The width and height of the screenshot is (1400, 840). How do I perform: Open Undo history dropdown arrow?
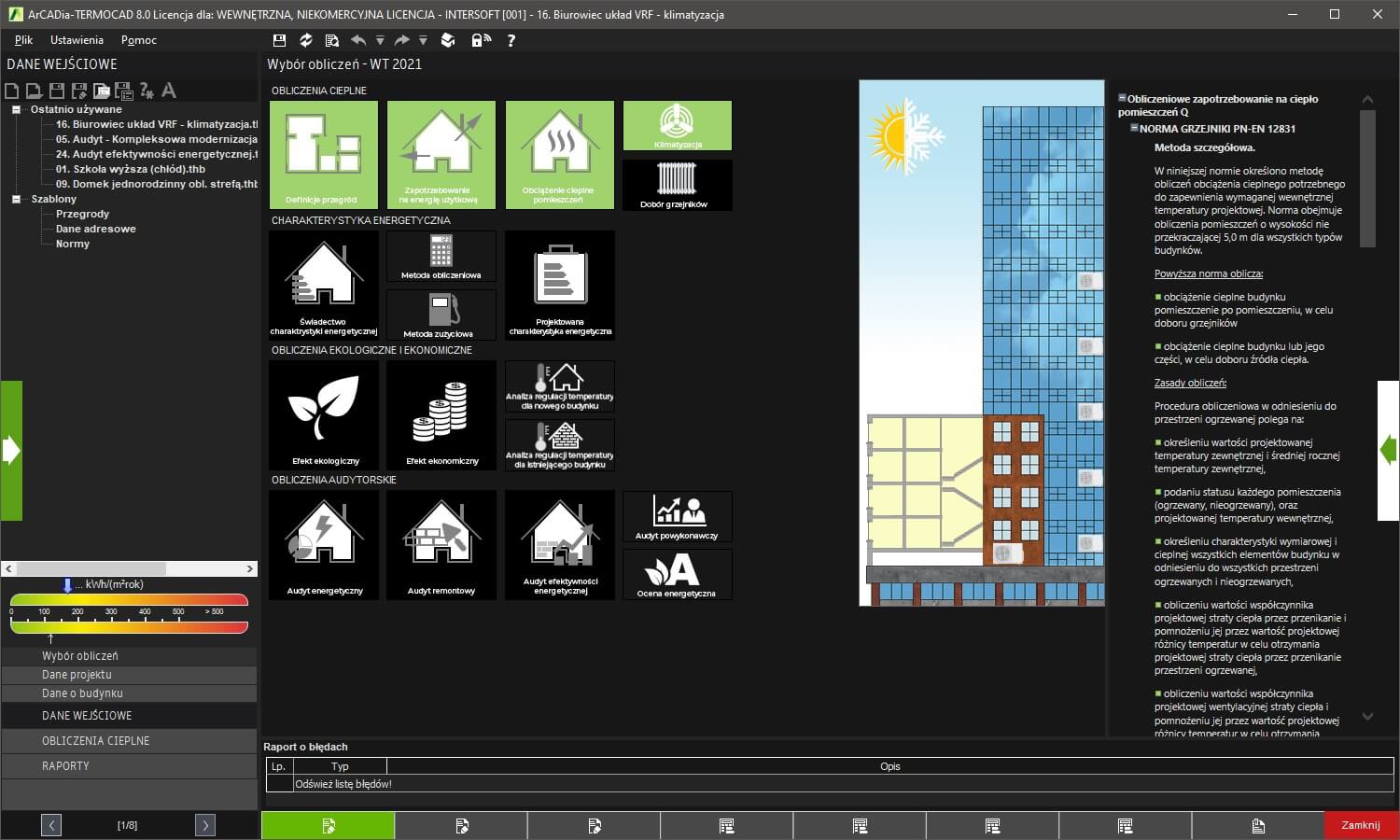(x=380, y=40)
